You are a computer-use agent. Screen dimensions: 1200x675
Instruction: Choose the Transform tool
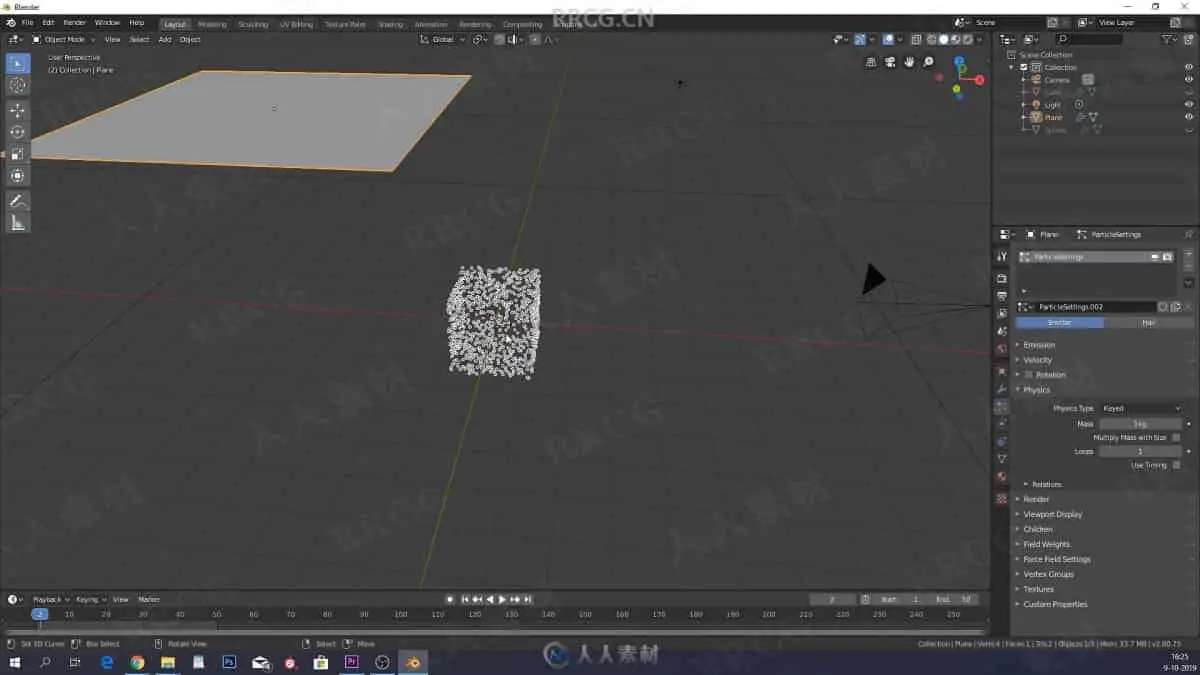(x=17, y=176)
